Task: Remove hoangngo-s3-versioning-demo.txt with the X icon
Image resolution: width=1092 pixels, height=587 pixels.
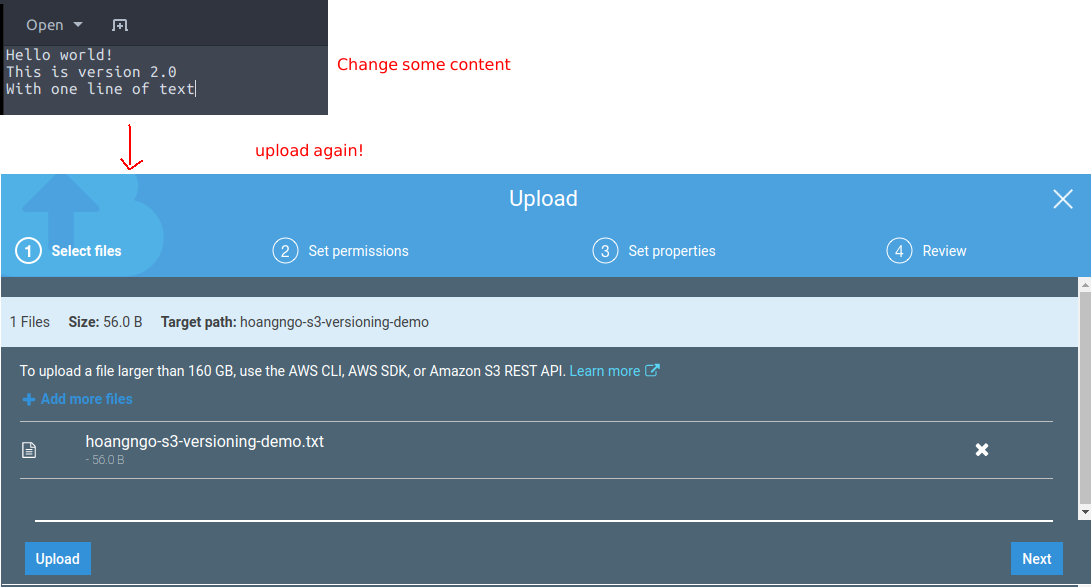Action: click(982, 450)
